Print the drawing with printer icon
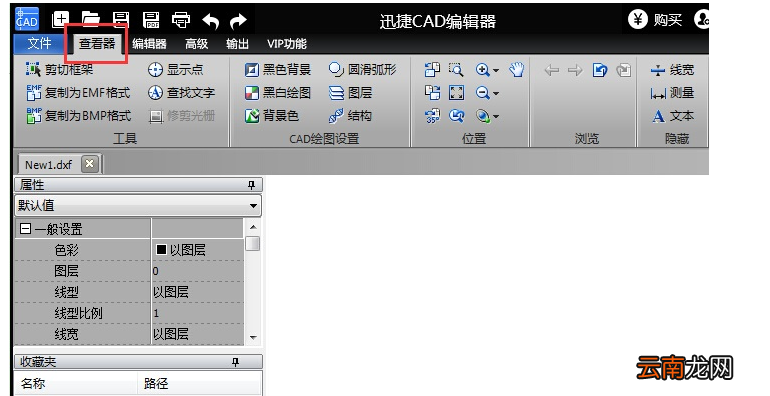 click(181, 20)
